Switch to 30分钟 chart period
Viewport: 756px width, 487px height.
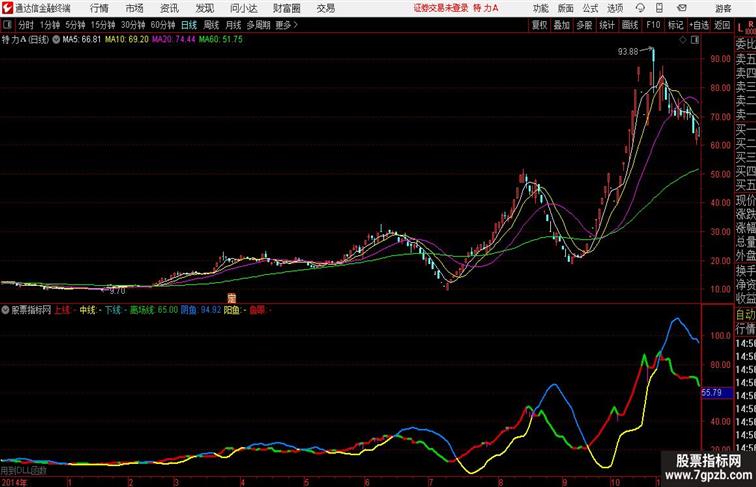pos(133,25)
